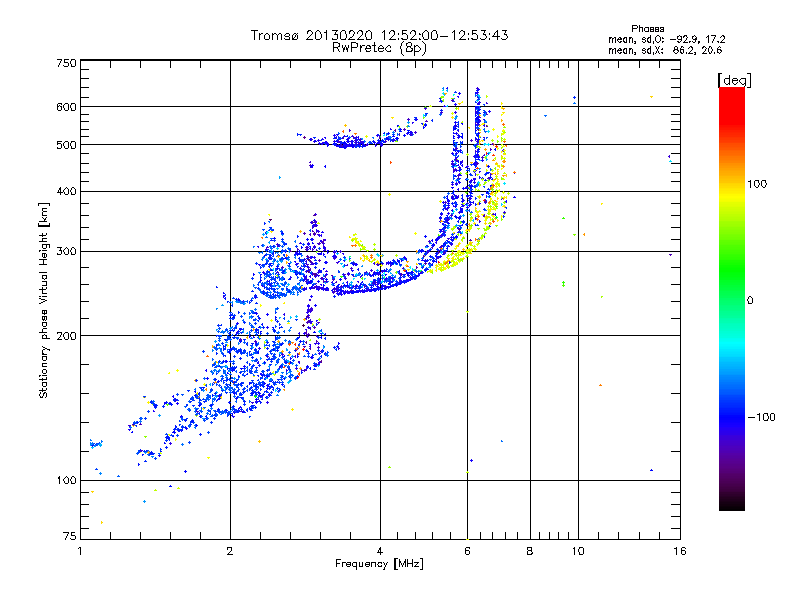Click the "RwPretec (8p)" subtitle
Image resolution: width=800 pixels, height=600 pixels.
click(x=379, y=48)
